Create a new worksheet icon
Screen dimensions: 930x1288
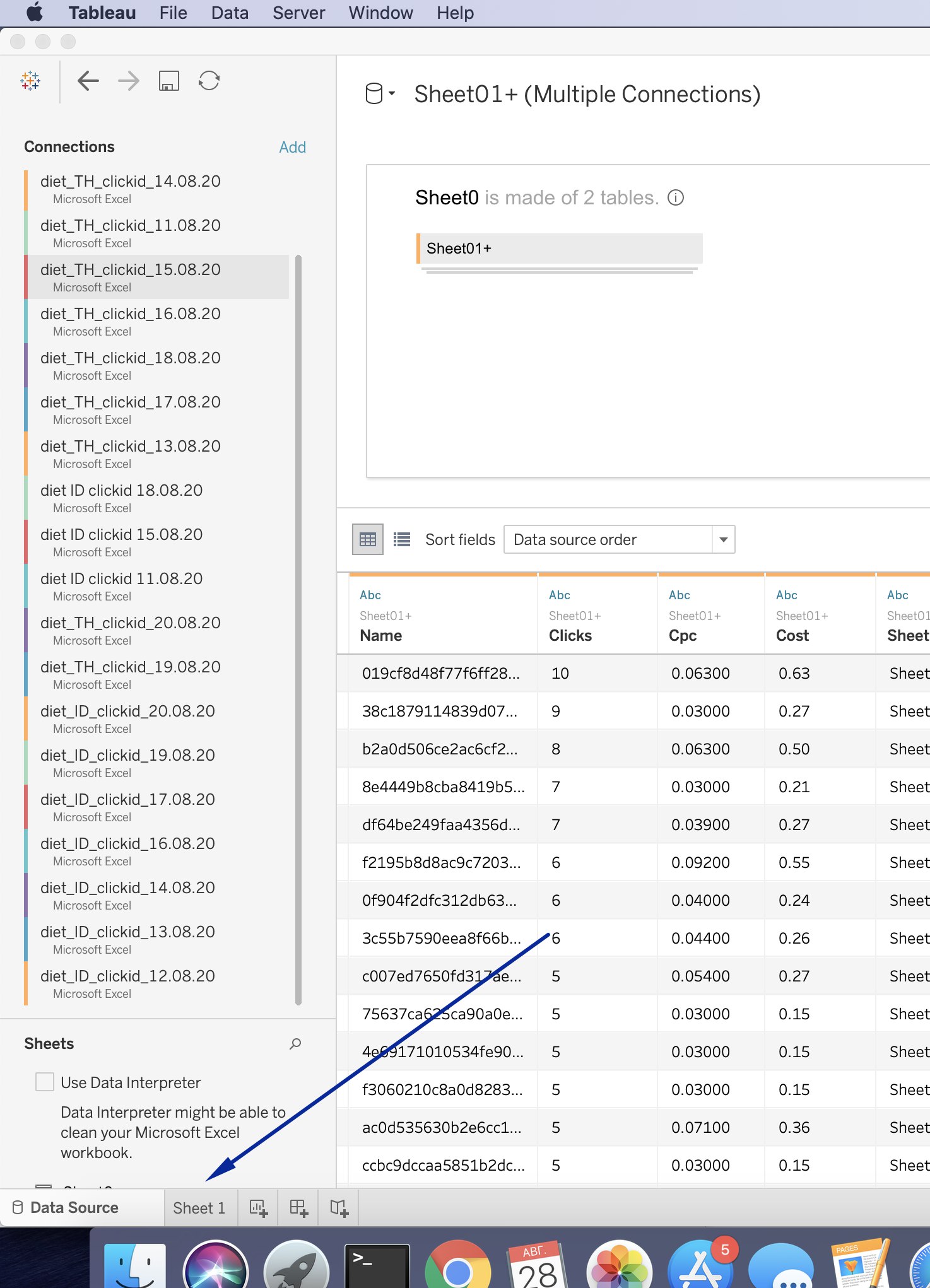coord(258,1208)
